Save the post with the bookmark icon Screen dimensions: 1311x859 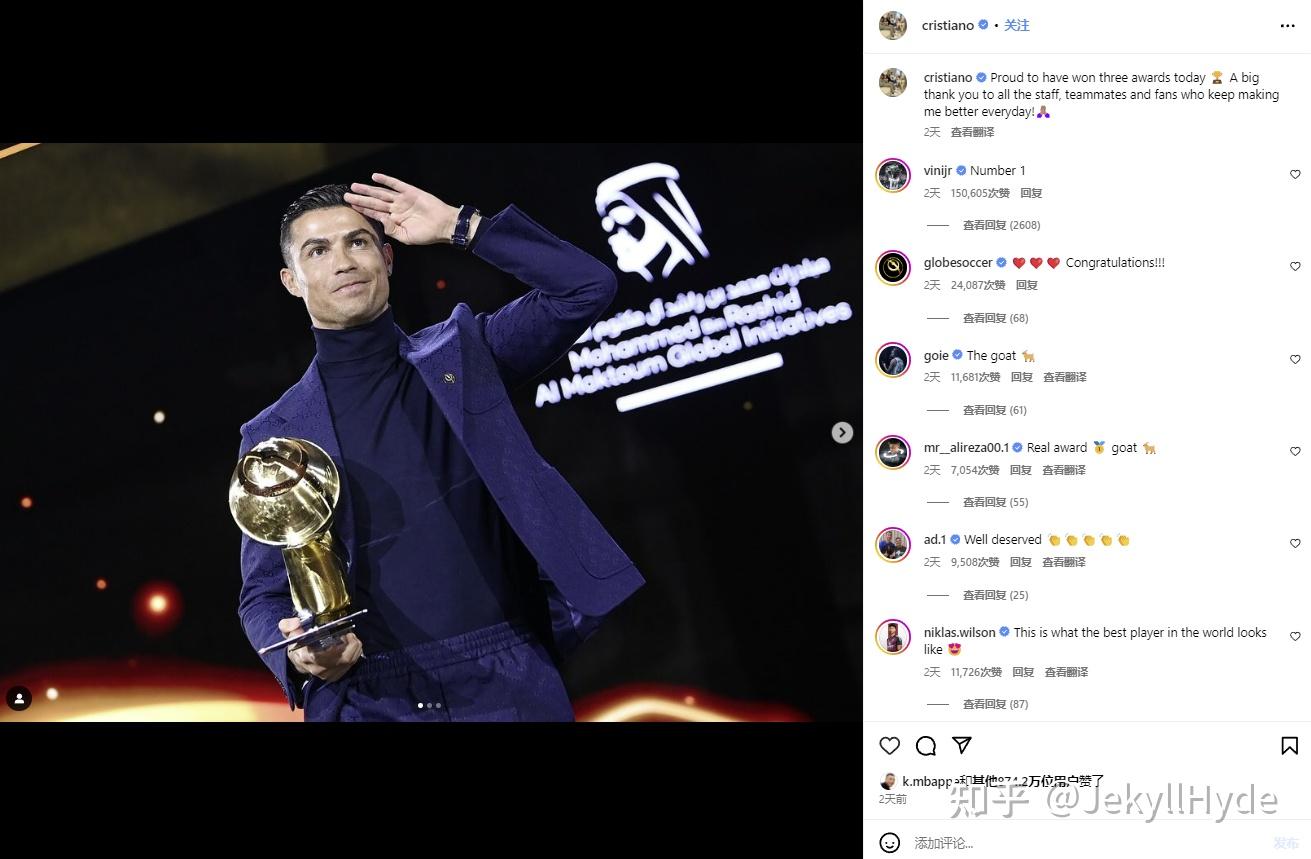1290,746
